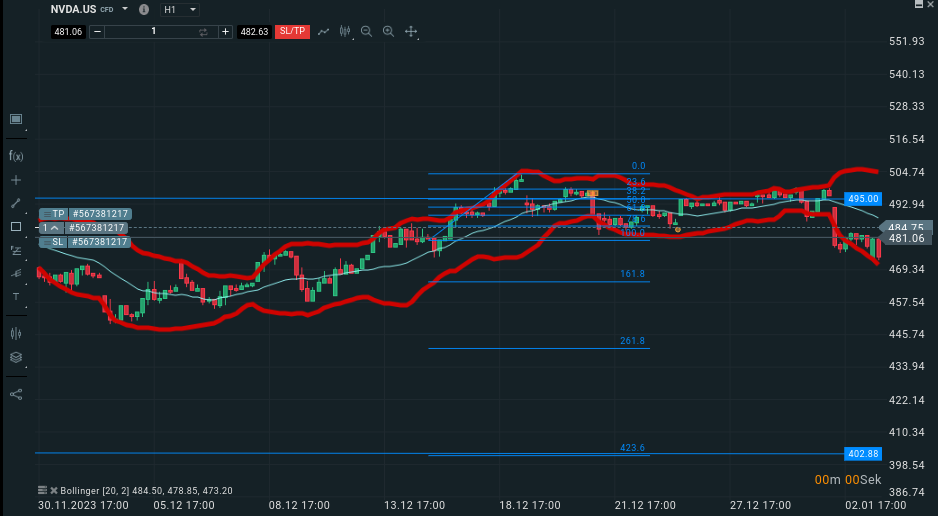Screen dimensions: 938x516
Task: Click the 481.06 current price tag on axis
Action: pos(906,238)
